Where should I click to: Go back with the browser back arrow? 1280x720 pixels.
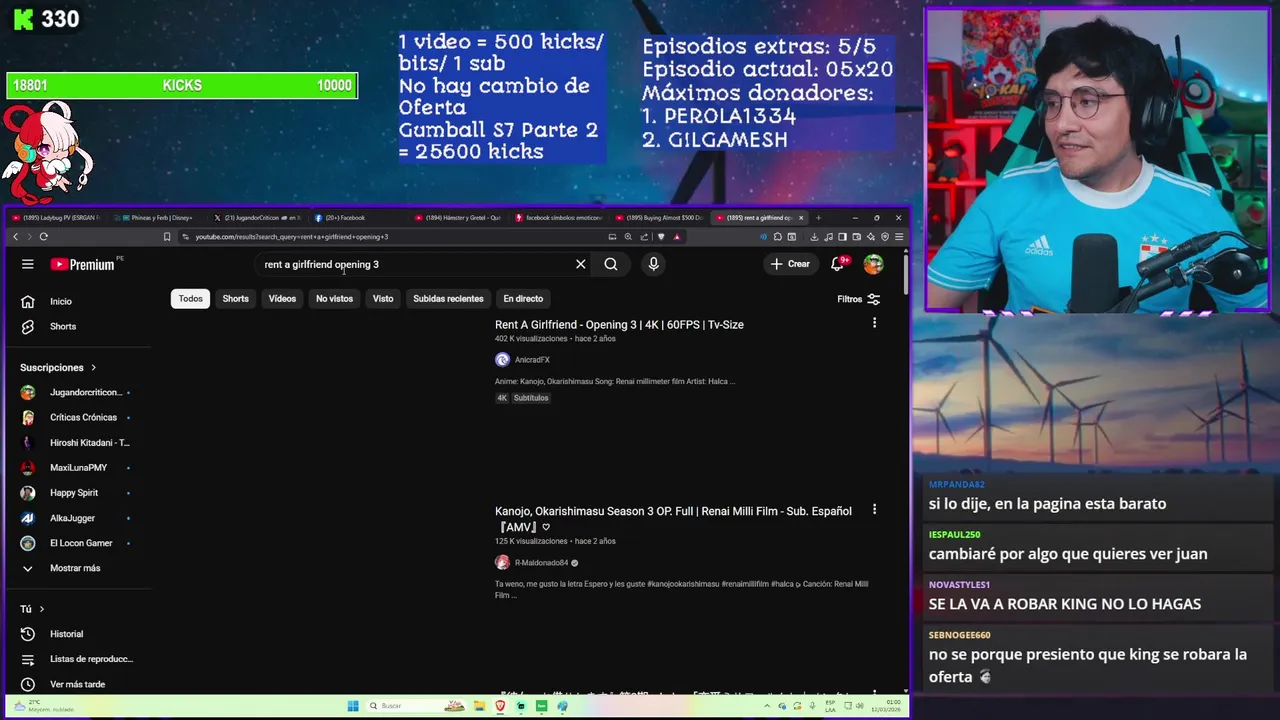(15, 237)
